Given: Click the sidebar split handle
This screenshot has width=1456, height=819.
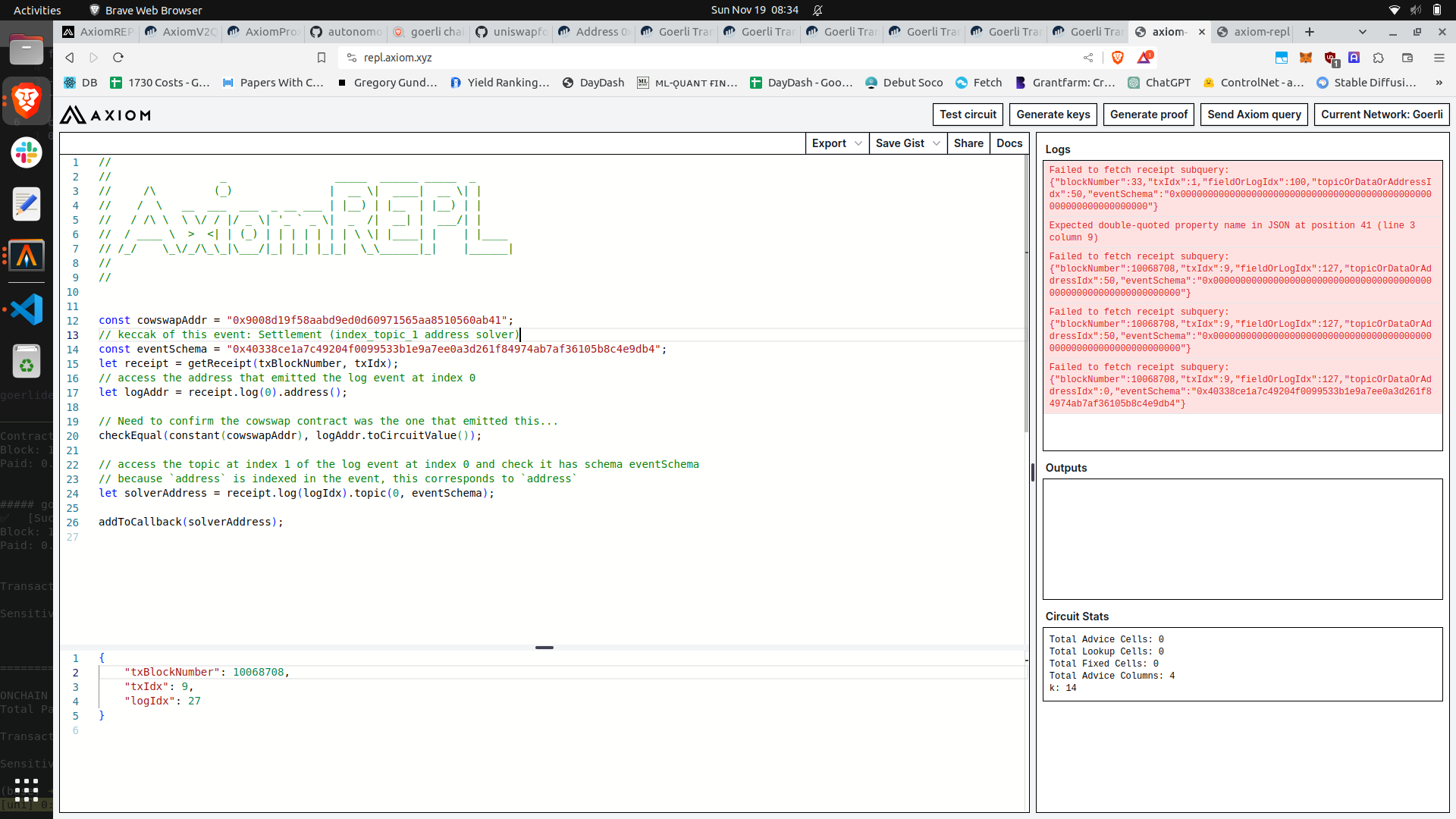Looking at the screenshot, I should point(1033,472).
